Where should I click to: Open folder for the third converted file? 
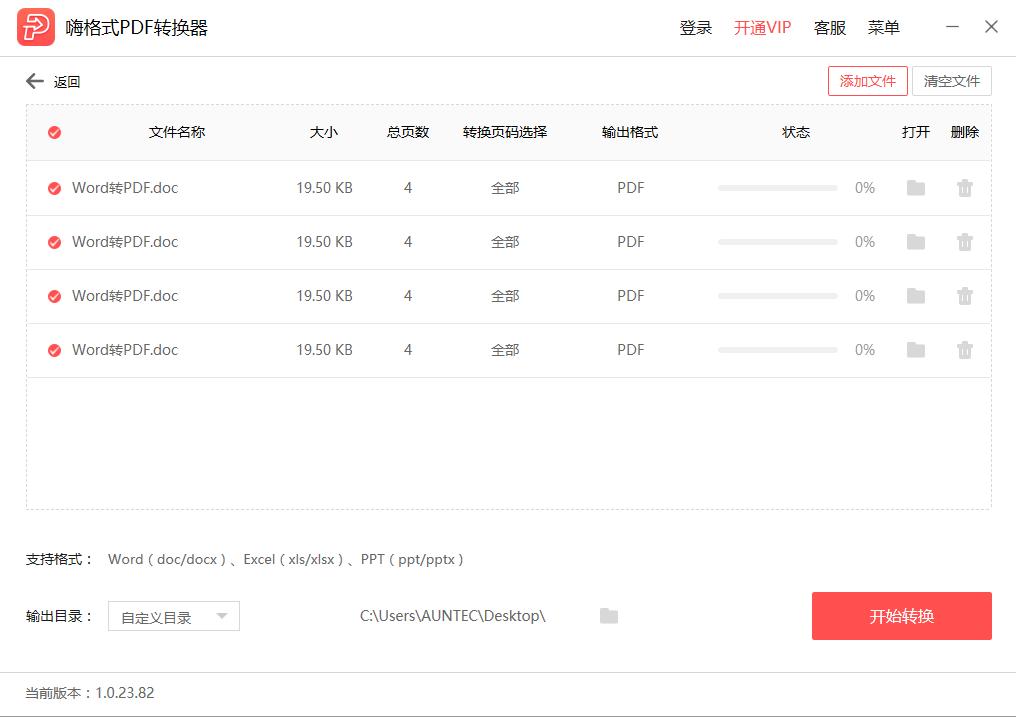pos(915,295)
